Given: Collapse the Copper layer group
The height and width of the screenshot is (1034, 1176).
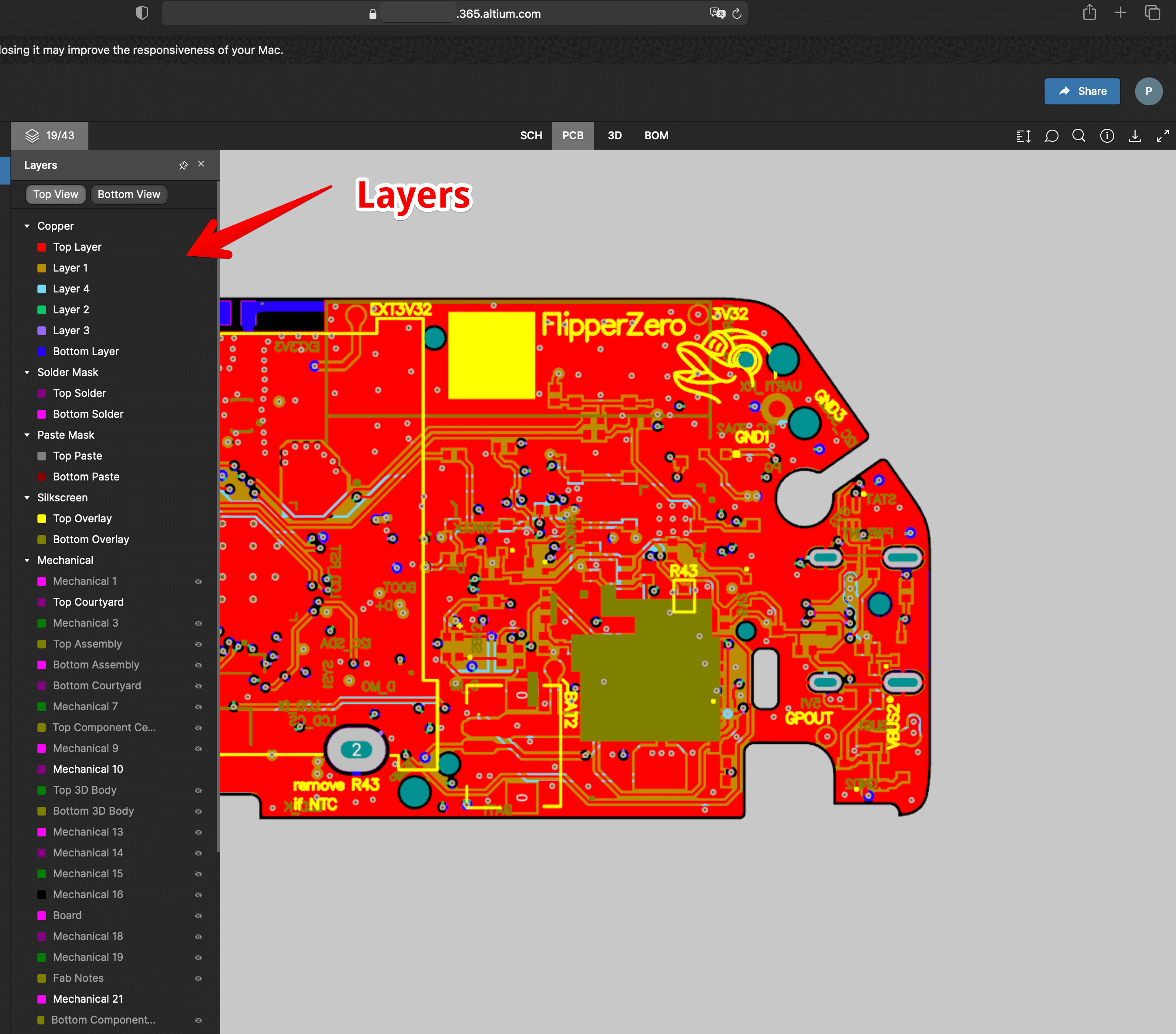Looking at the screenshot, I should click(27, 226).
